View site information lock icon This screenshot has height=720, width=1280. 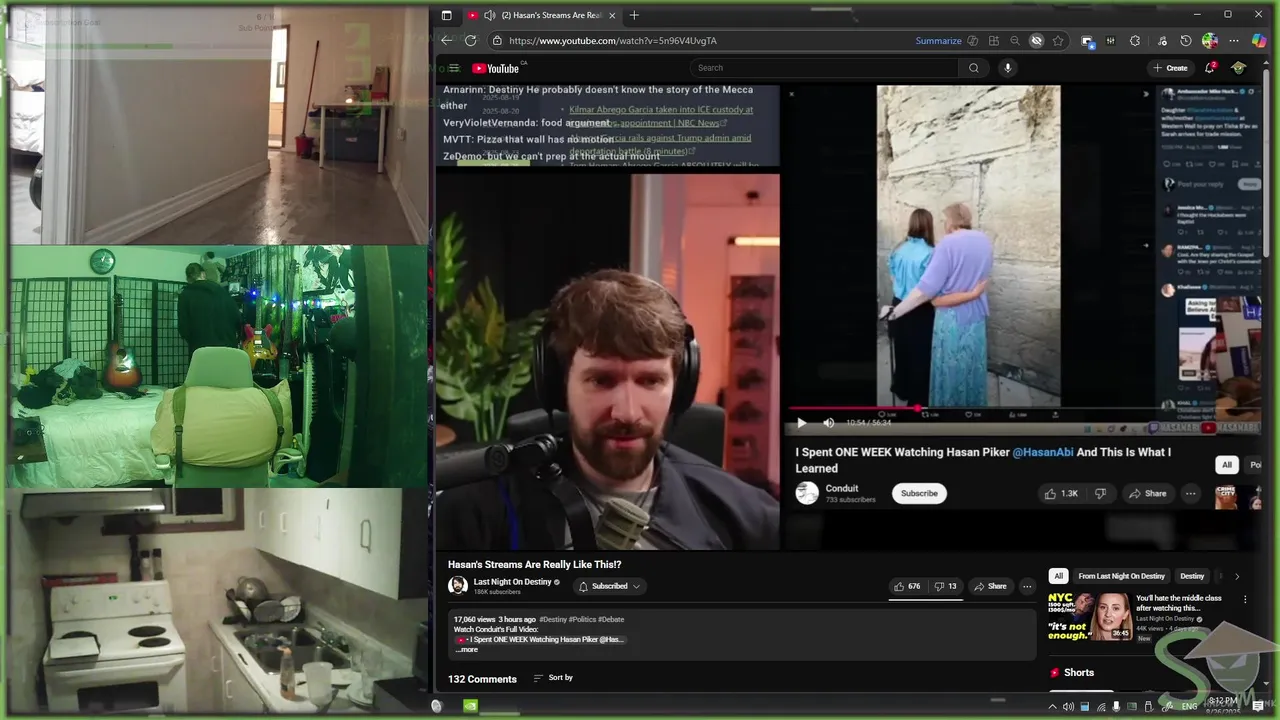tap(497, 41)
